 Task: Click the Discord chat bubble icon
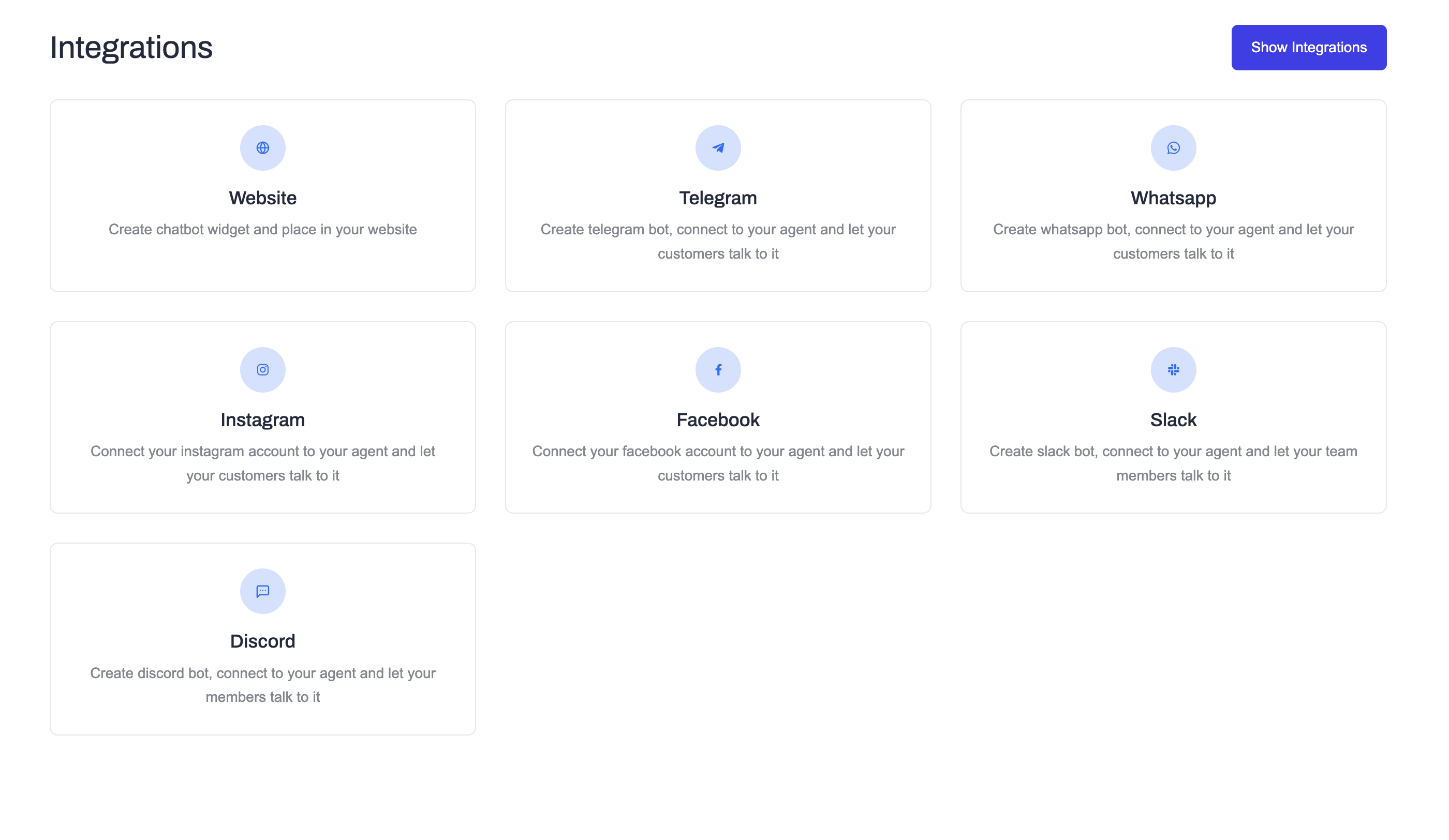pos(262,591)
